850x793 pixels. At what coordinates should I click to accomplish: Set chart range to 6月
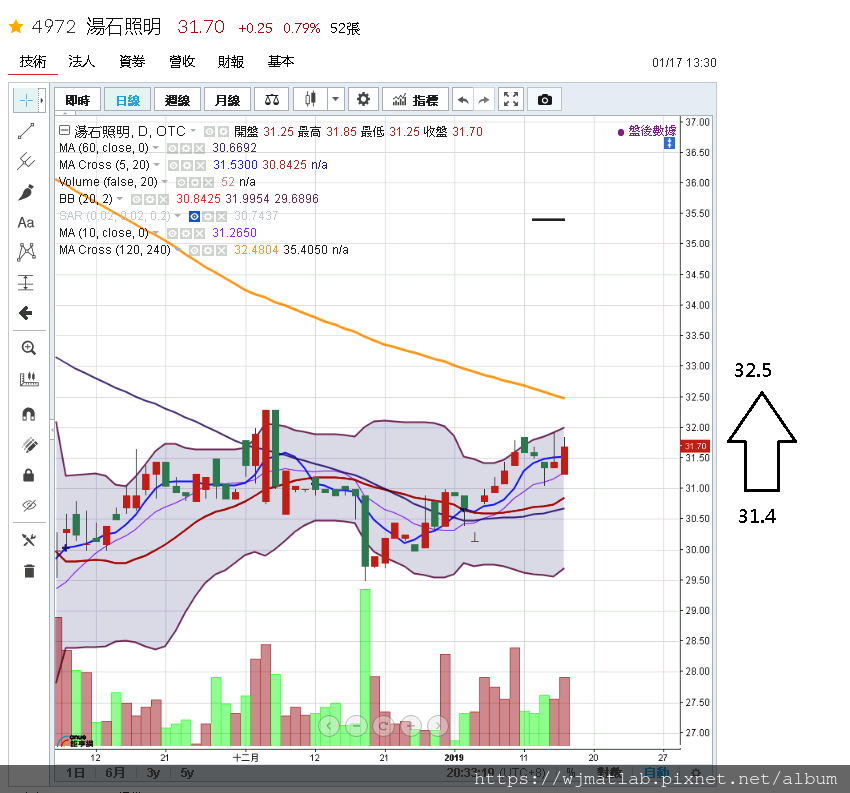[x=115, y=773]
